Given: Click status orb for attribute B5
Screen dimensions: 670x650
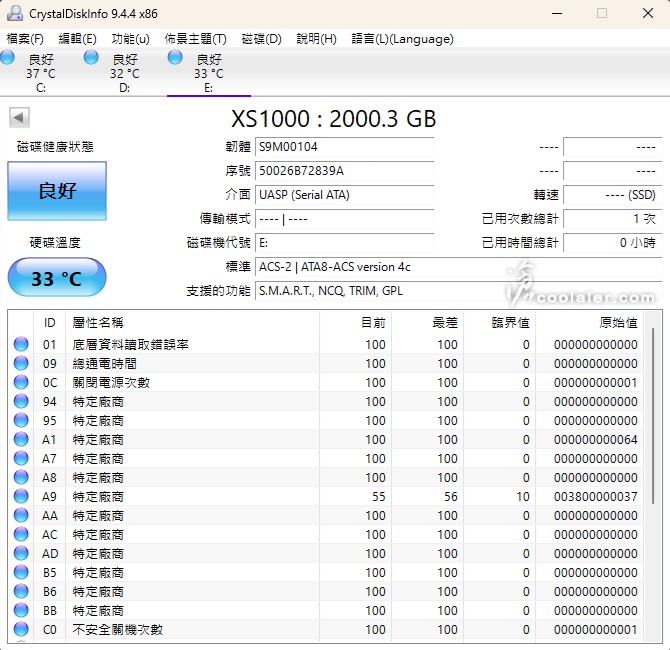Looking at the screenshot, I should point(21,572).
